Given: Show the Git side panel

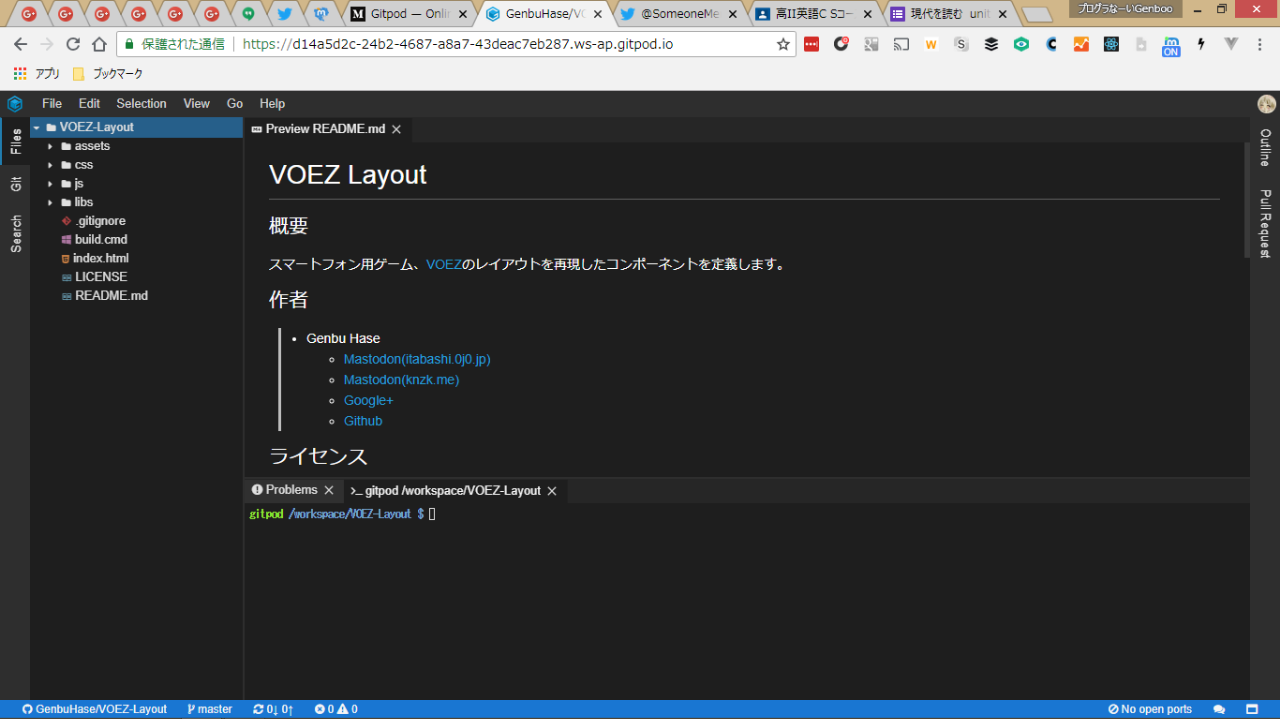Looking at the screenshot, I should tap(16, 184).
